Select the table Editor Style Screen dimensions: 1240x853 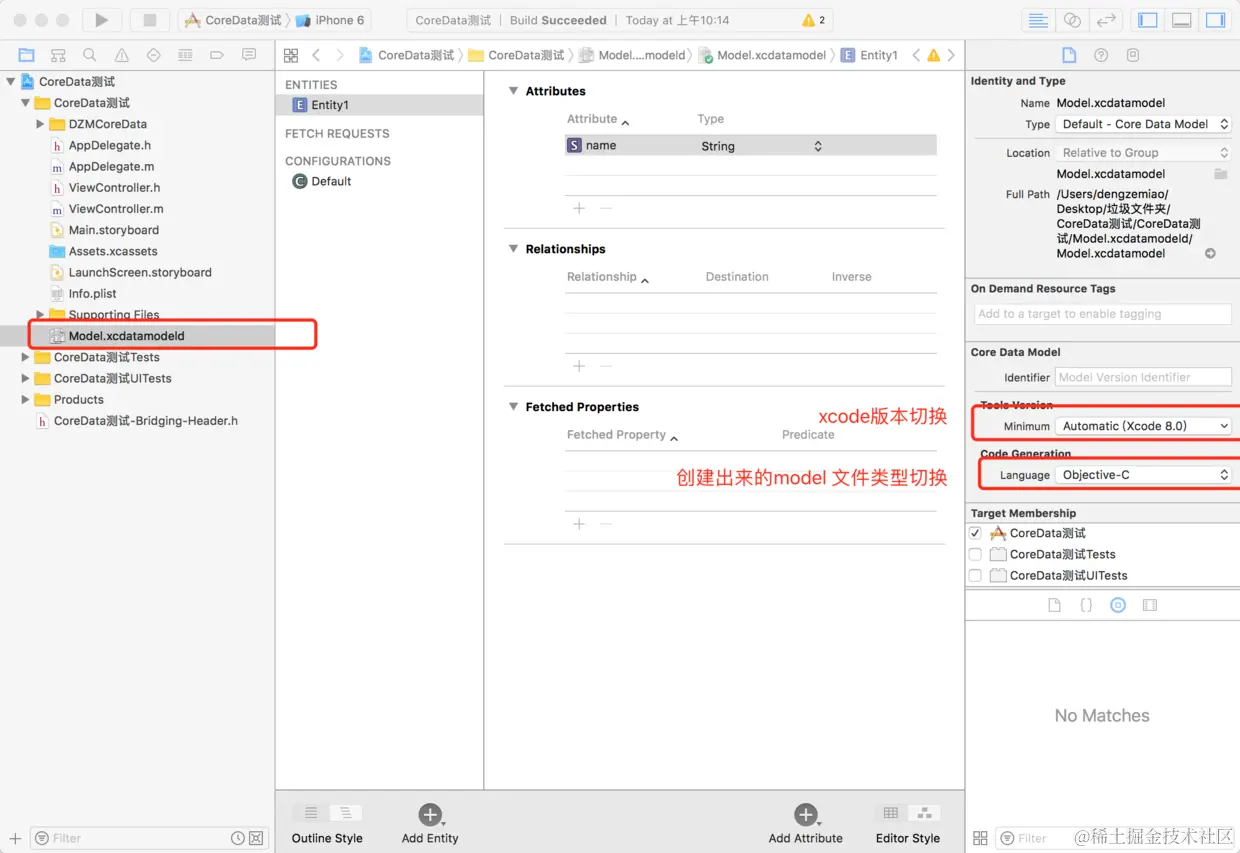pos(891,813)
